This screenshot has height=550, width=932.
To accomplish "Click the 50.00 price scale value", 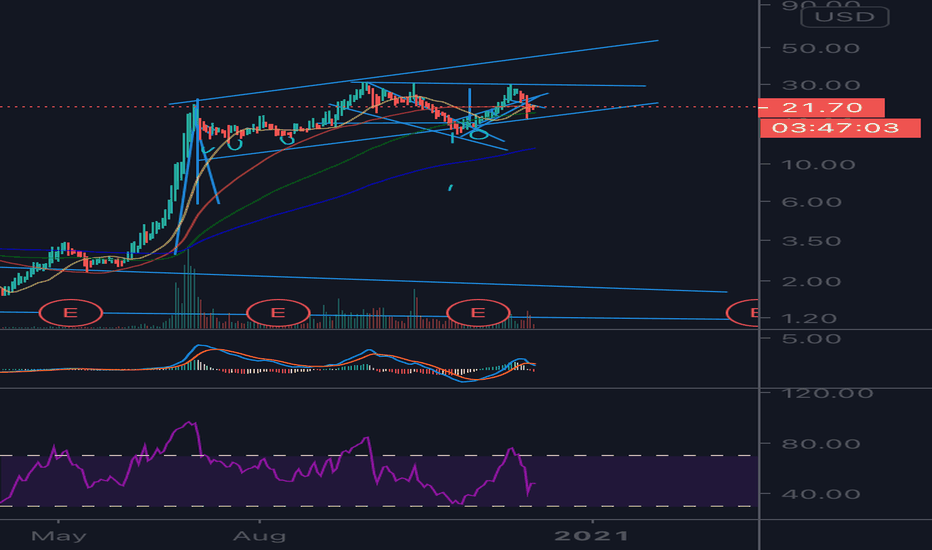I will [820, 48].
